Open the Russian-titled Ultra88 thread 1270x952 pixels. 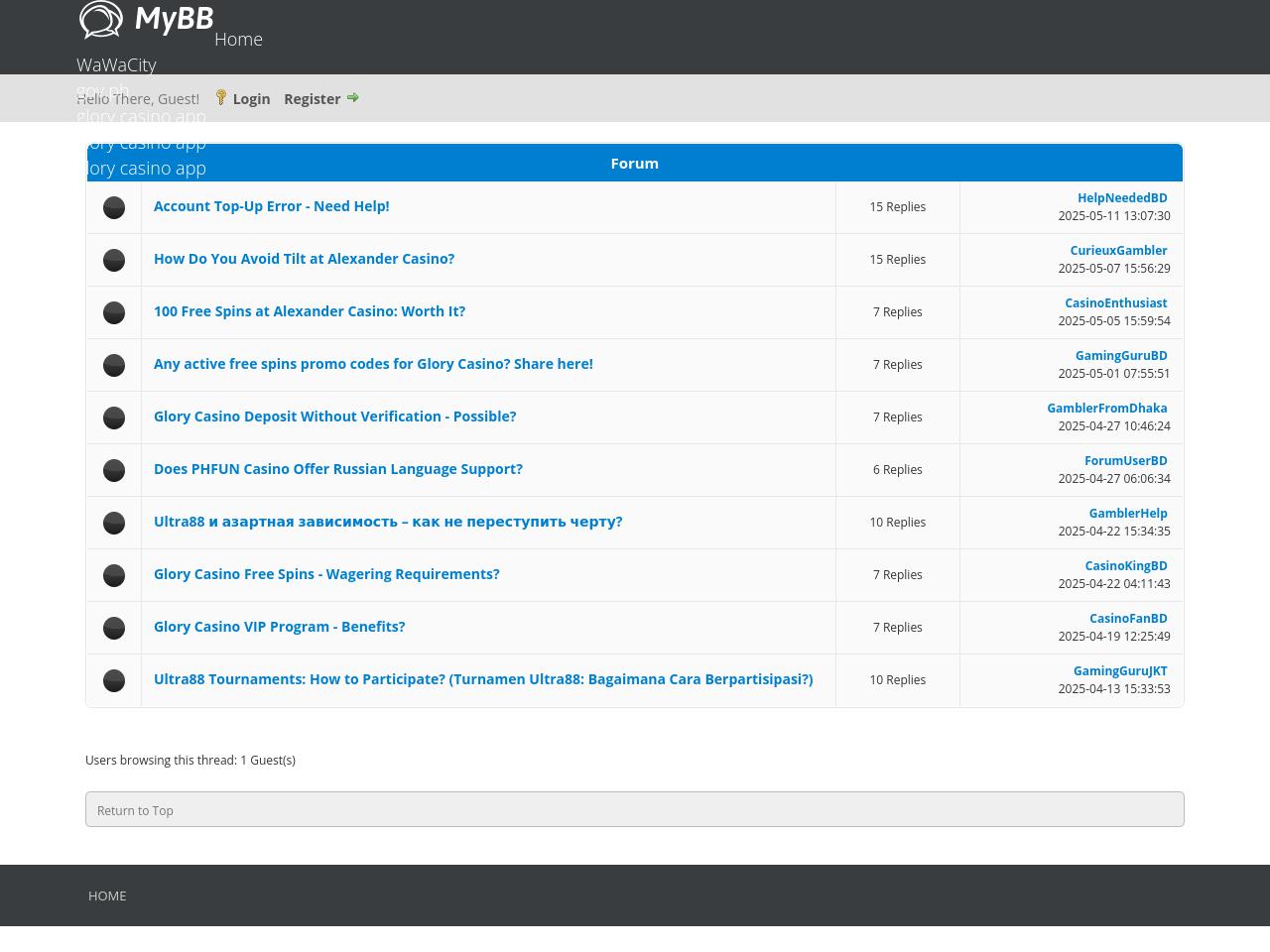point(388,522)
